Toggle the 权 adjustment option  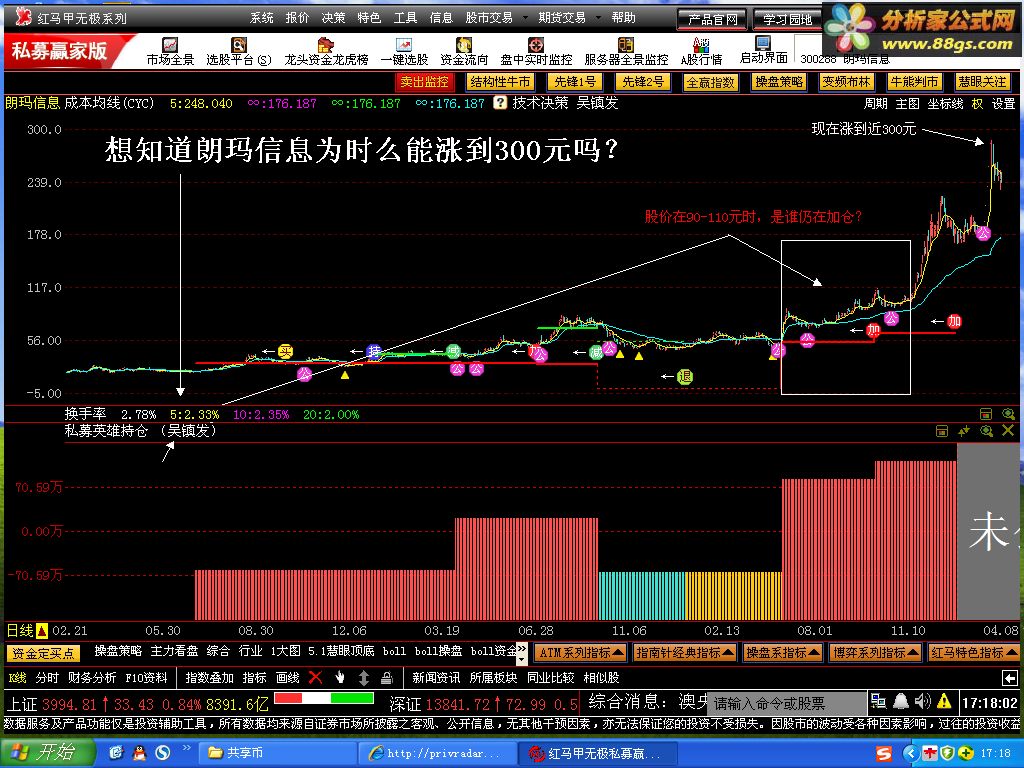tap(977, 104)
